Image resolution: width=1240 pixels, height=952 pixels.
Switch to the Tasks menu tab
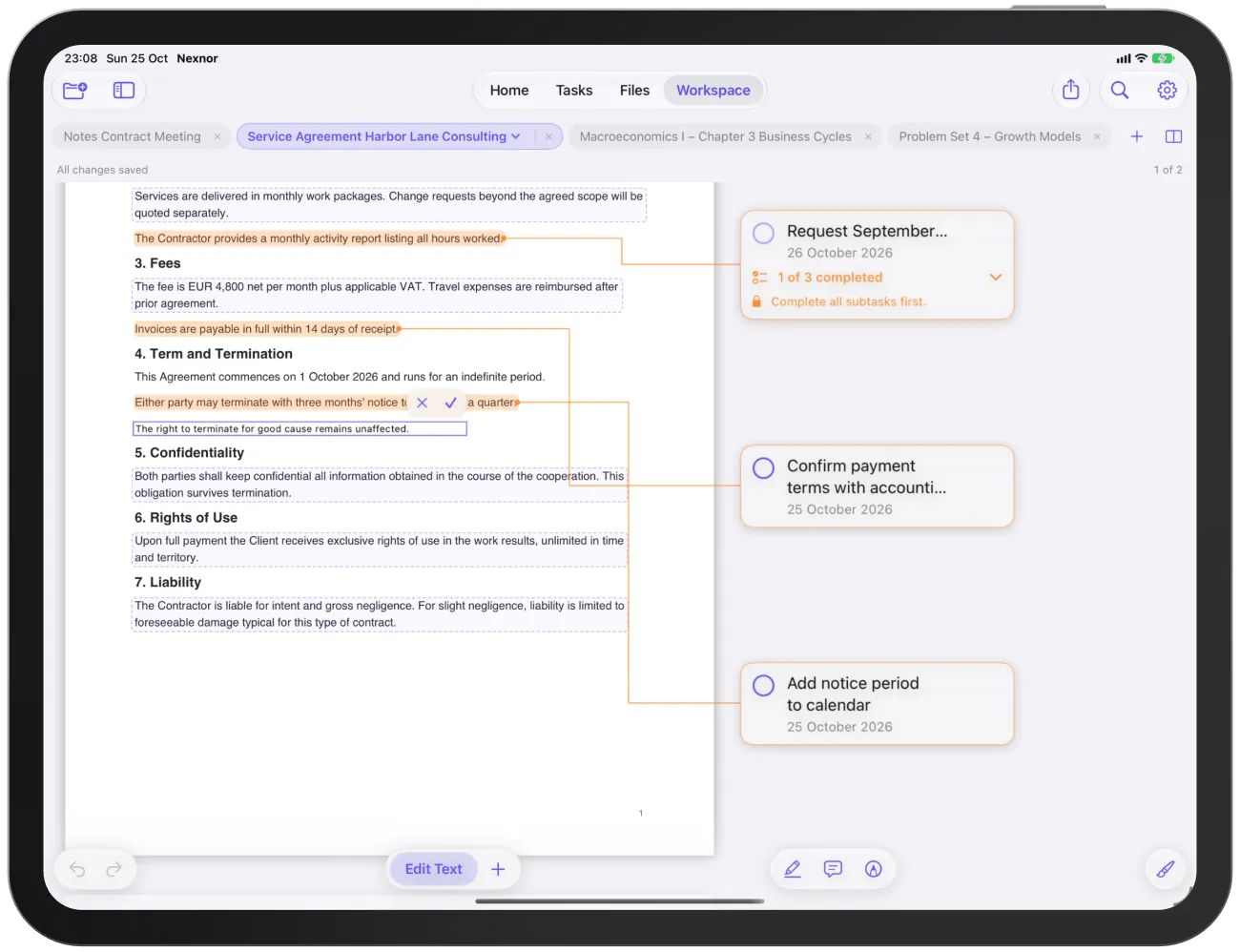pyautogui.click(x=574, y=91)
